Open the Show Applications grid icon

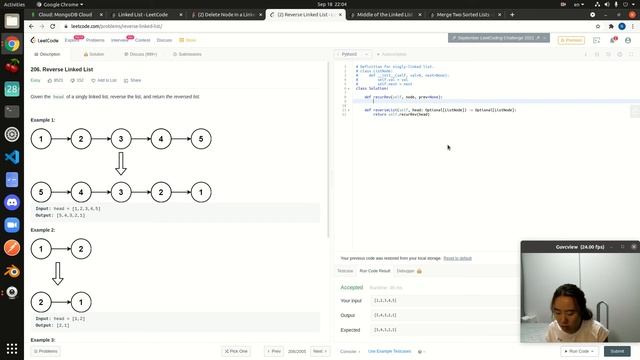12,348
